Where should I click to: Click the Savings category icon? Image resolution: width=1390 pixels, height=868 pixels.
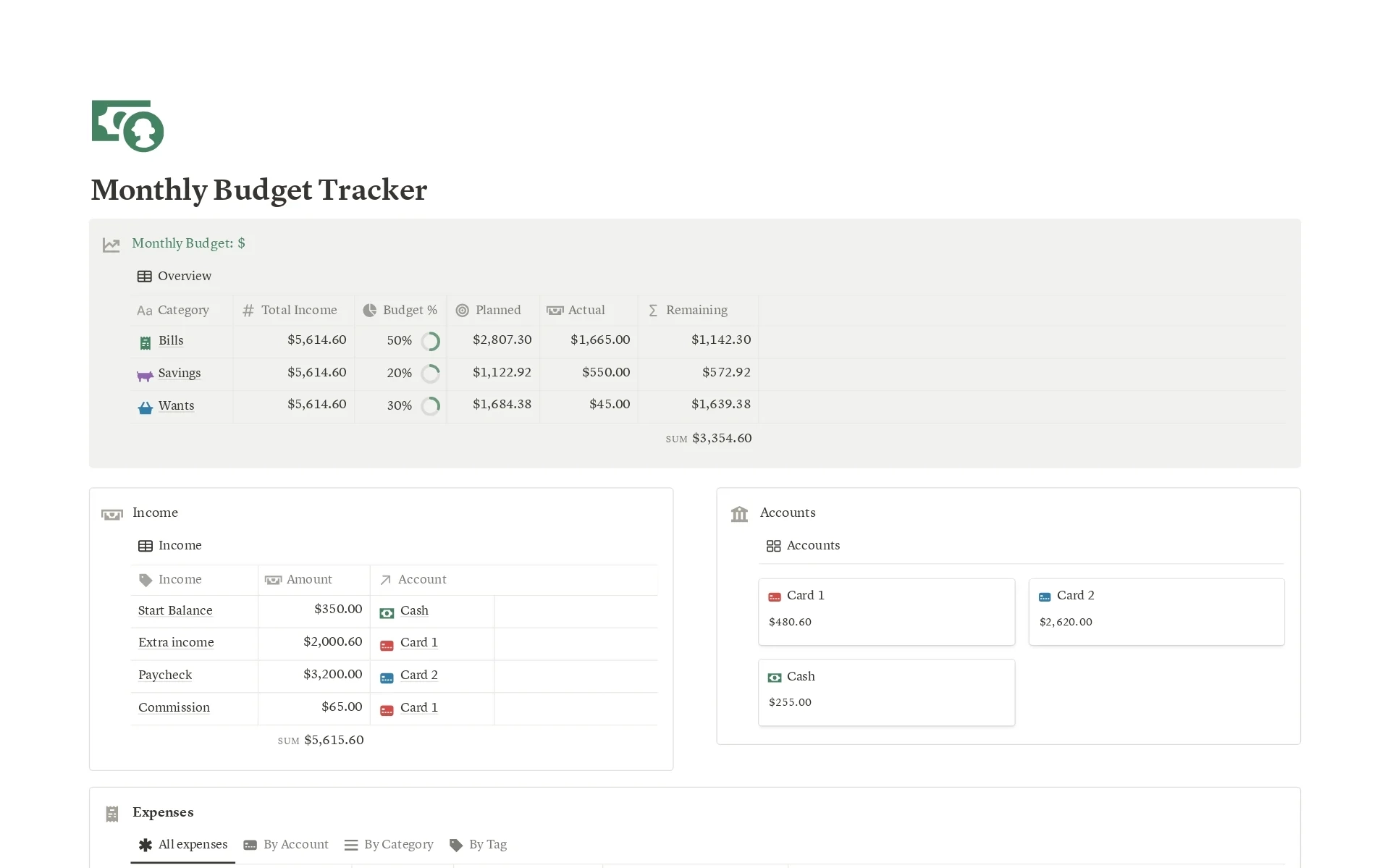[146, 372]
